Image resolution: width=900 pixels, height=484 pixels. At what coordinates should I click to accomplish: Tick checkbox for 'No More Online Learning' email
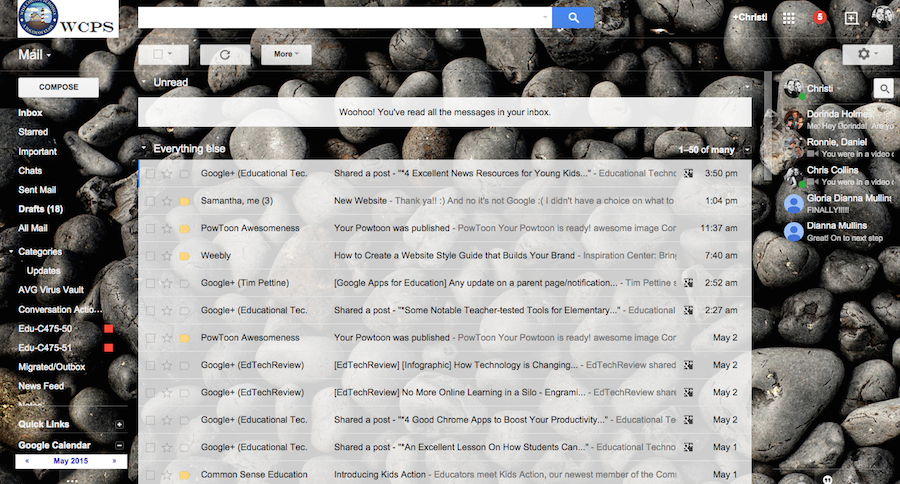point(150,393)
